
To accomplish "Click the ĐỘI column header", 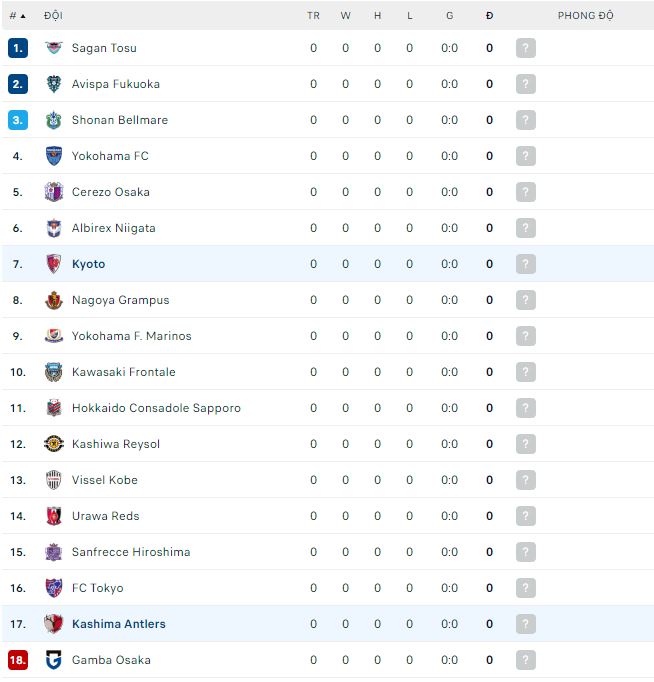I will pos(53,16).
